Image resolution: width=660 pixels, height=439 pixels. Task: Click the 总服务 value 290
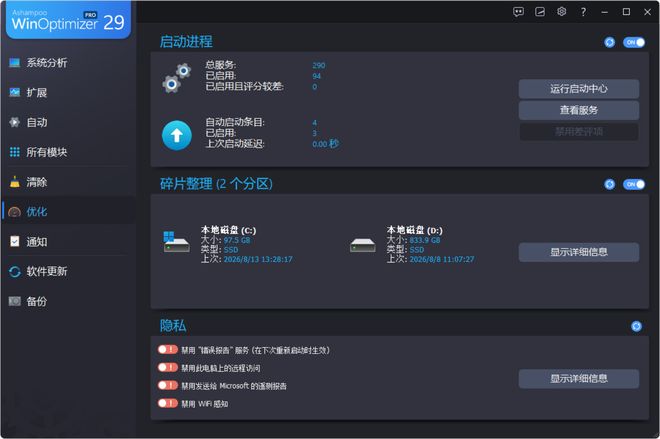(x=319, y=65)
